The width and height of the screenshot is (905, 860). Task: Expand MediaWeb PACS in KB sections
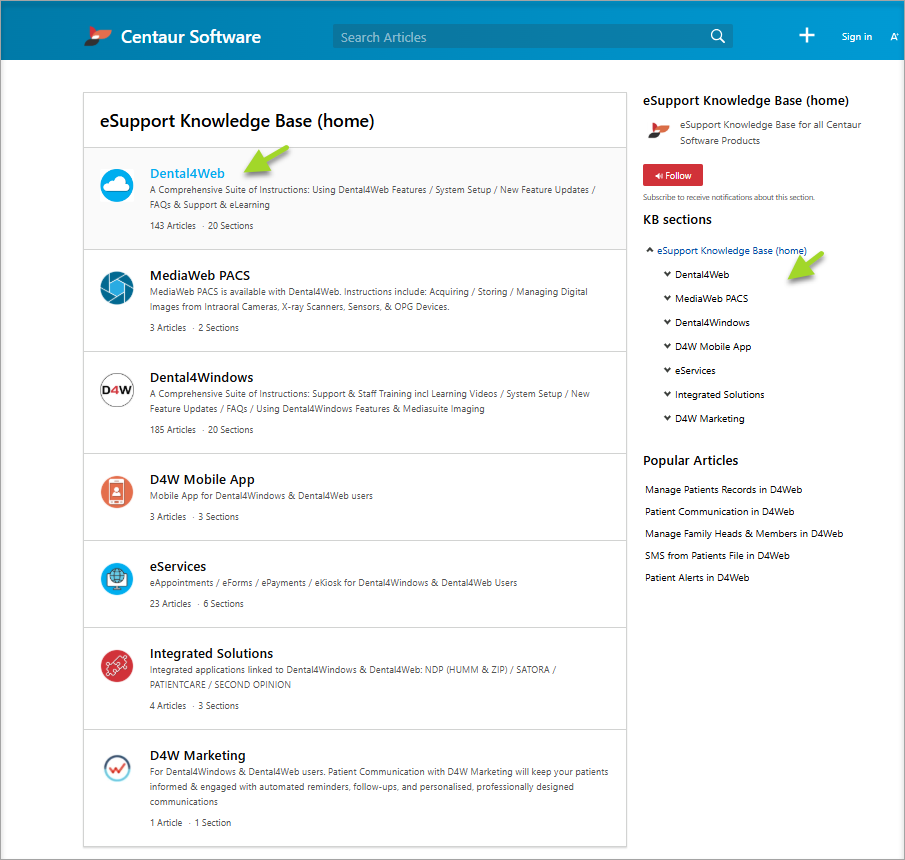click(x=667, y=298)
